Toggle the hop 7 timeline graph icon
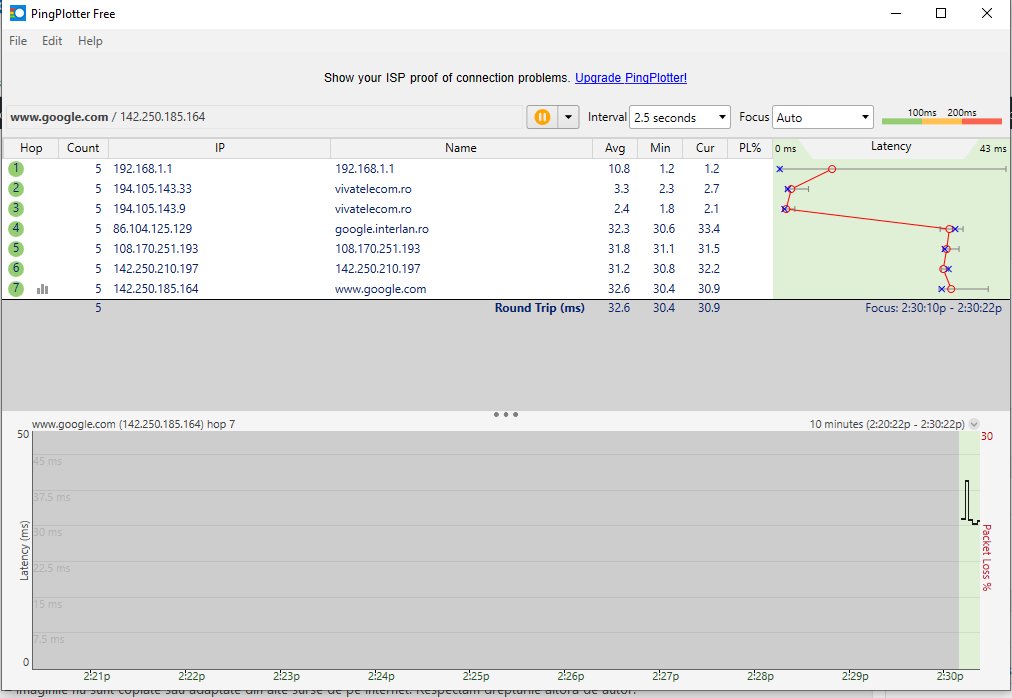The image size is (1012, 698). [43, 289]
